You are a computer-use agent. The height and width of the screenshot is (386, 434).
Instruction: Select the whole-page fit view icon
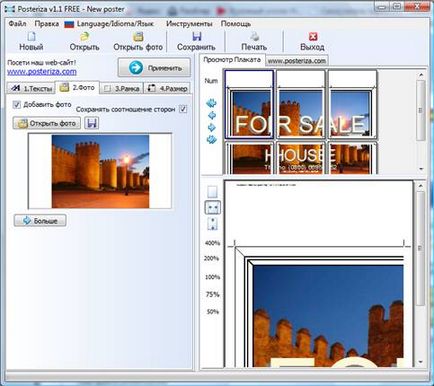[212, 192]
